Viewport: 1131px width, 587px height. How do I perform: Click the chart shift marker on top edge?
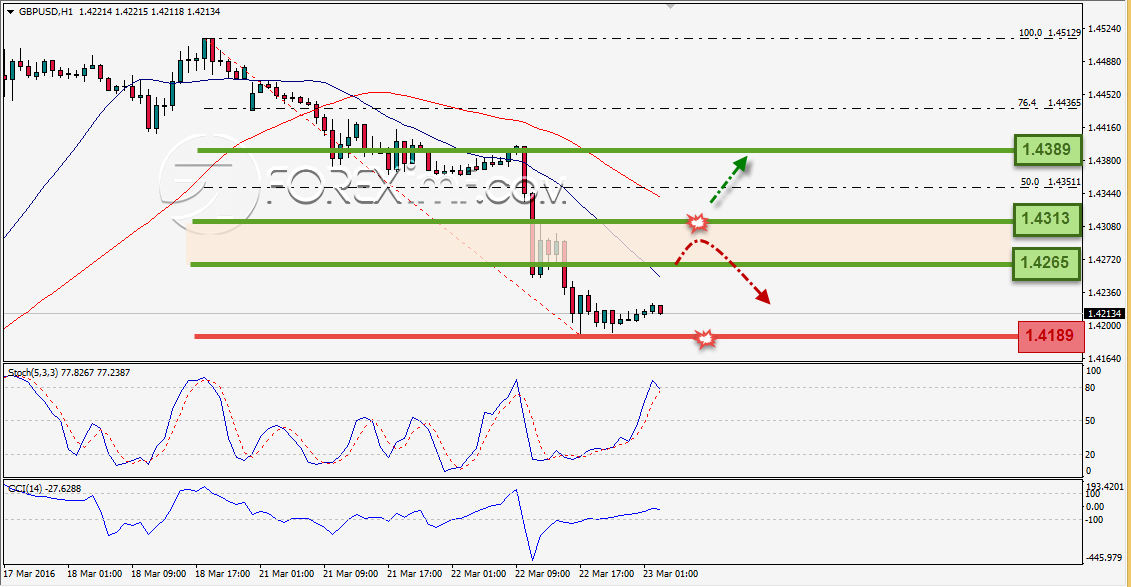tap(671, 6)
